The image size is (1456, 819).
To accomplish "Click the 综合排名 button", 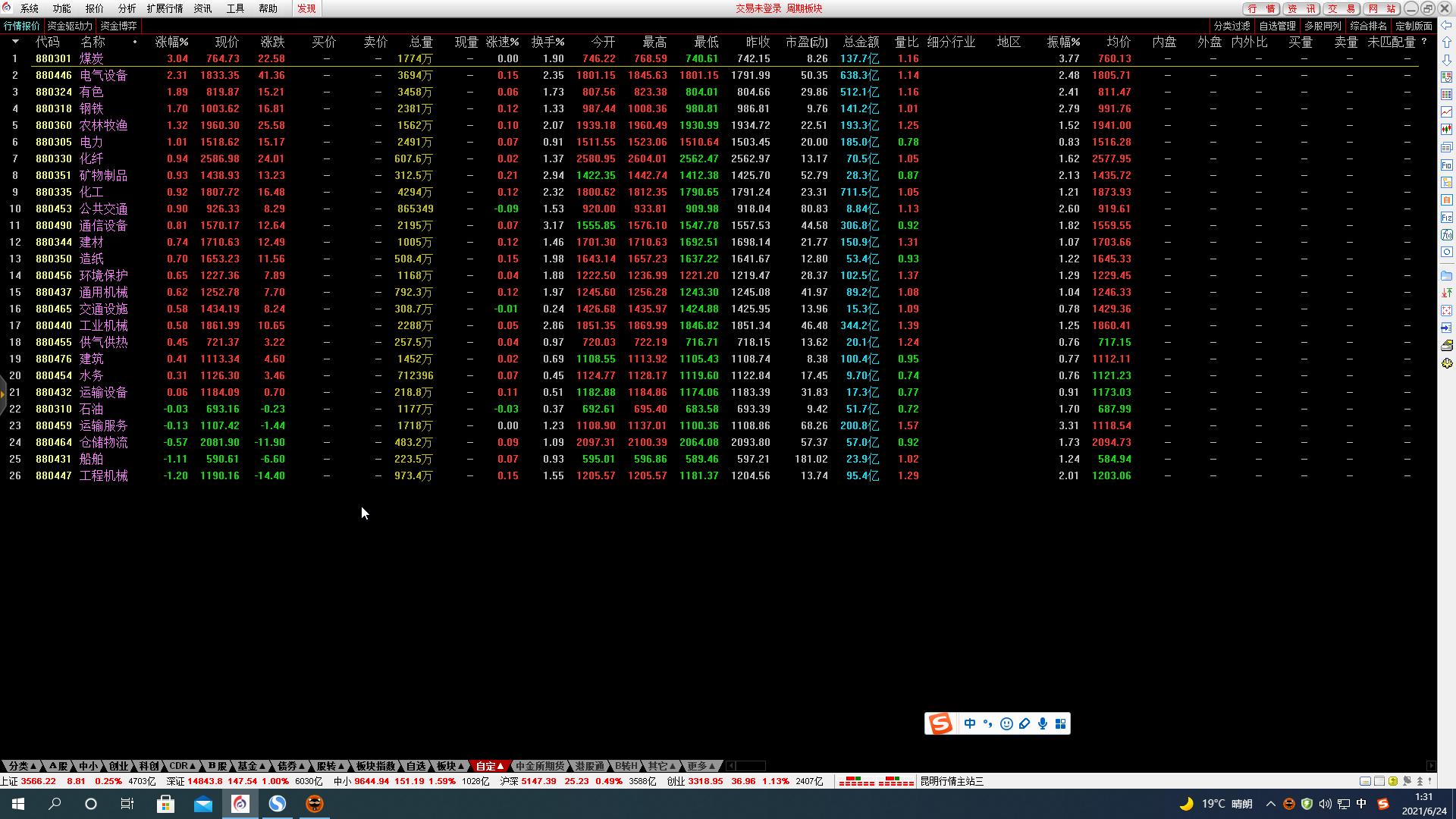I will click(1368, 26).
